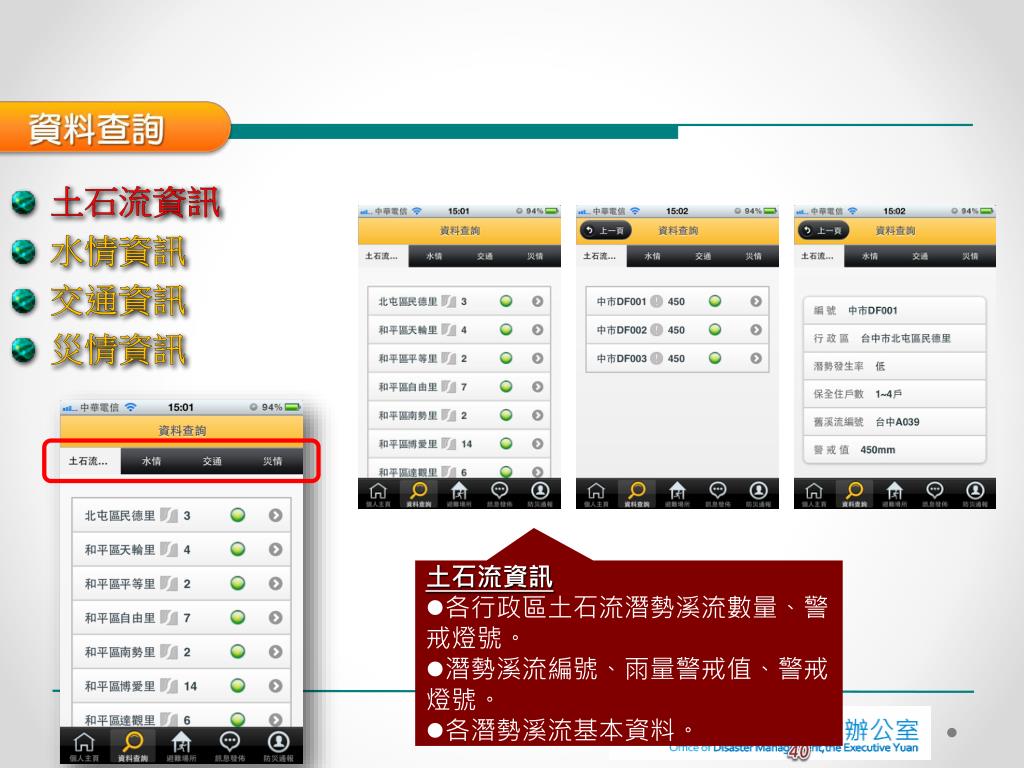Tap shelter icon in the 中市DF list phone
This screenshot has width=1024, height=768.
(677, 493)
